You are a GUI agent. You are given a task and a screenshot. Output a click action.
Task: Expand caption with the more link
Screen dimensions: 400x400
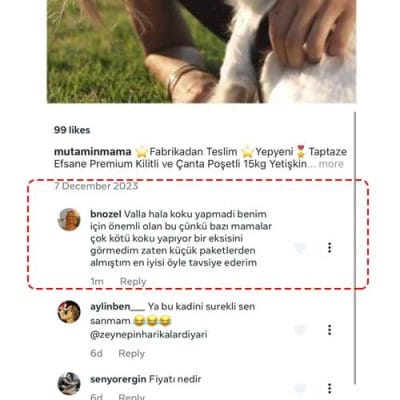pyautogui.click(x=331, y=164)
